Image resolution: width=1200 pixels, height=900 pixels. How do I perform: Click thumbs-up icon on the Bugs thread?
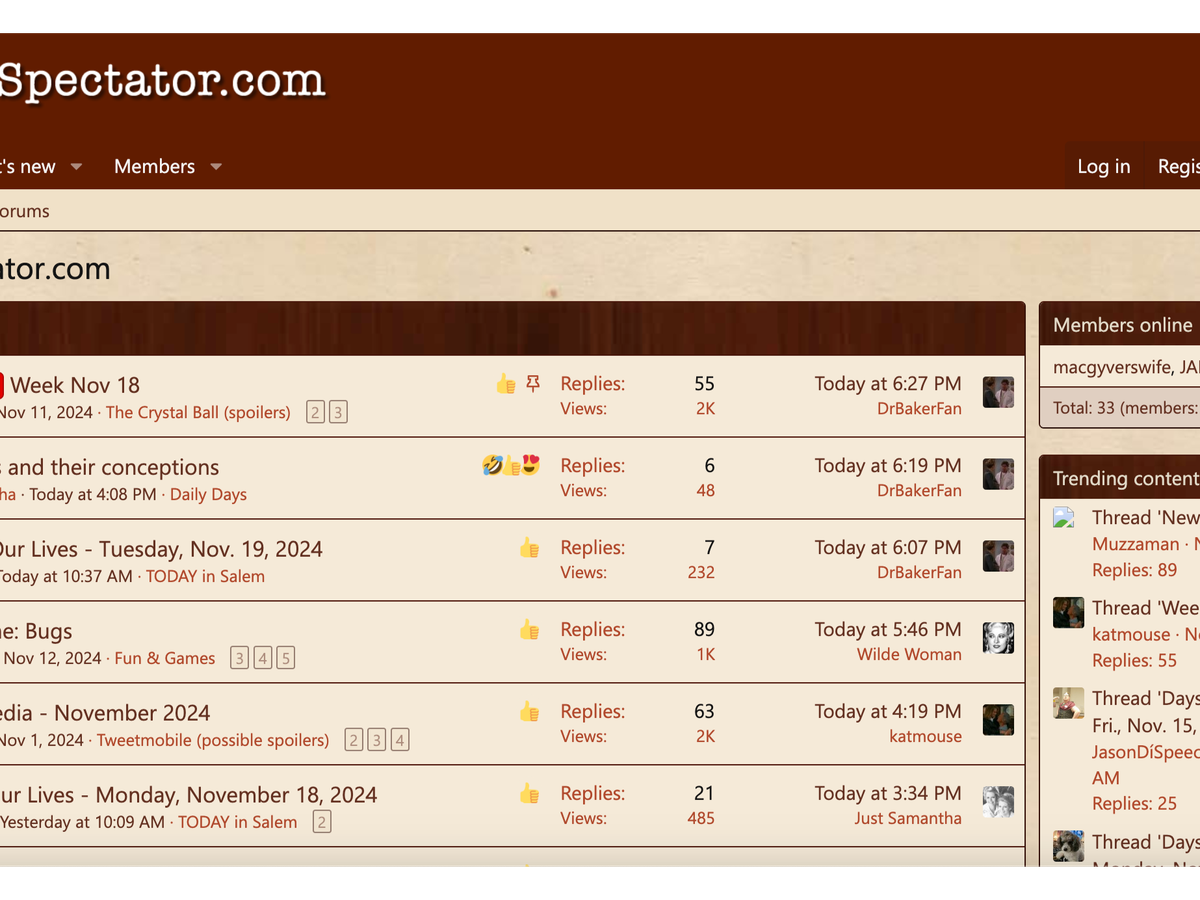click(x=529, y=630)
